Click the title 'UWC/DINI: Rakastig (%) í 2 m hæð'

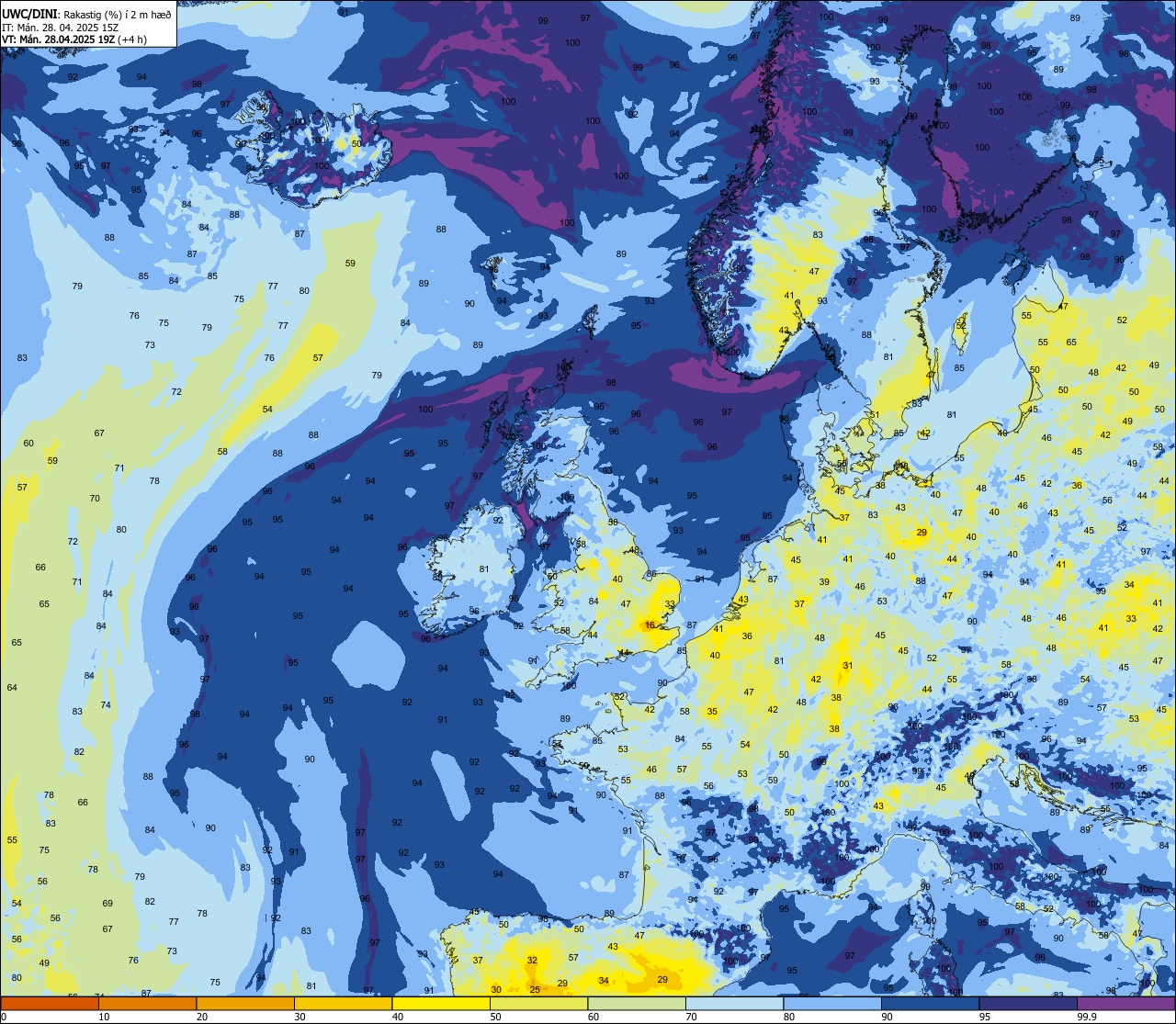pyautogui.click(x=86, y=14)
